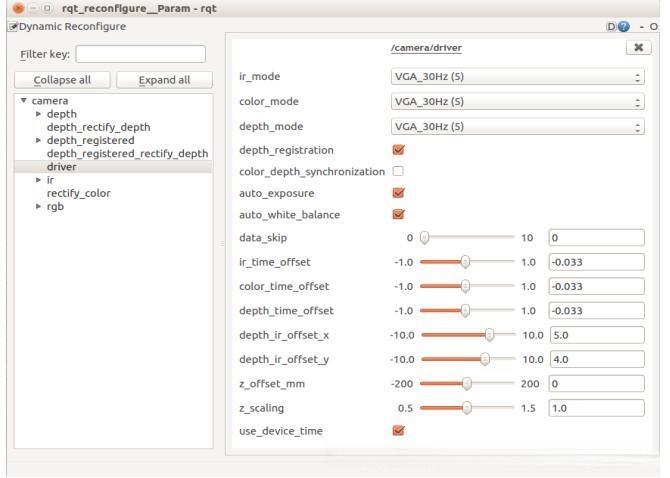Collapse the camera tree node arrow
Screen dimensions: 670x478
pyautogui.click(x=24, y=101)
